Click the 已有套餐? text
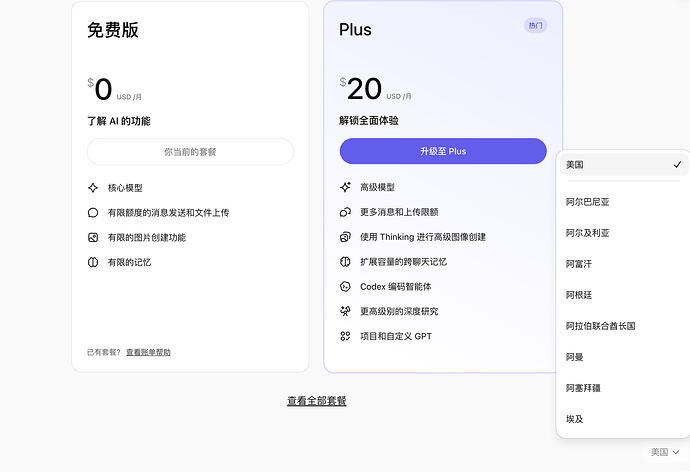The width and height of the screenshot is (690, 472). pyautogui.click(x=104, y=352)
